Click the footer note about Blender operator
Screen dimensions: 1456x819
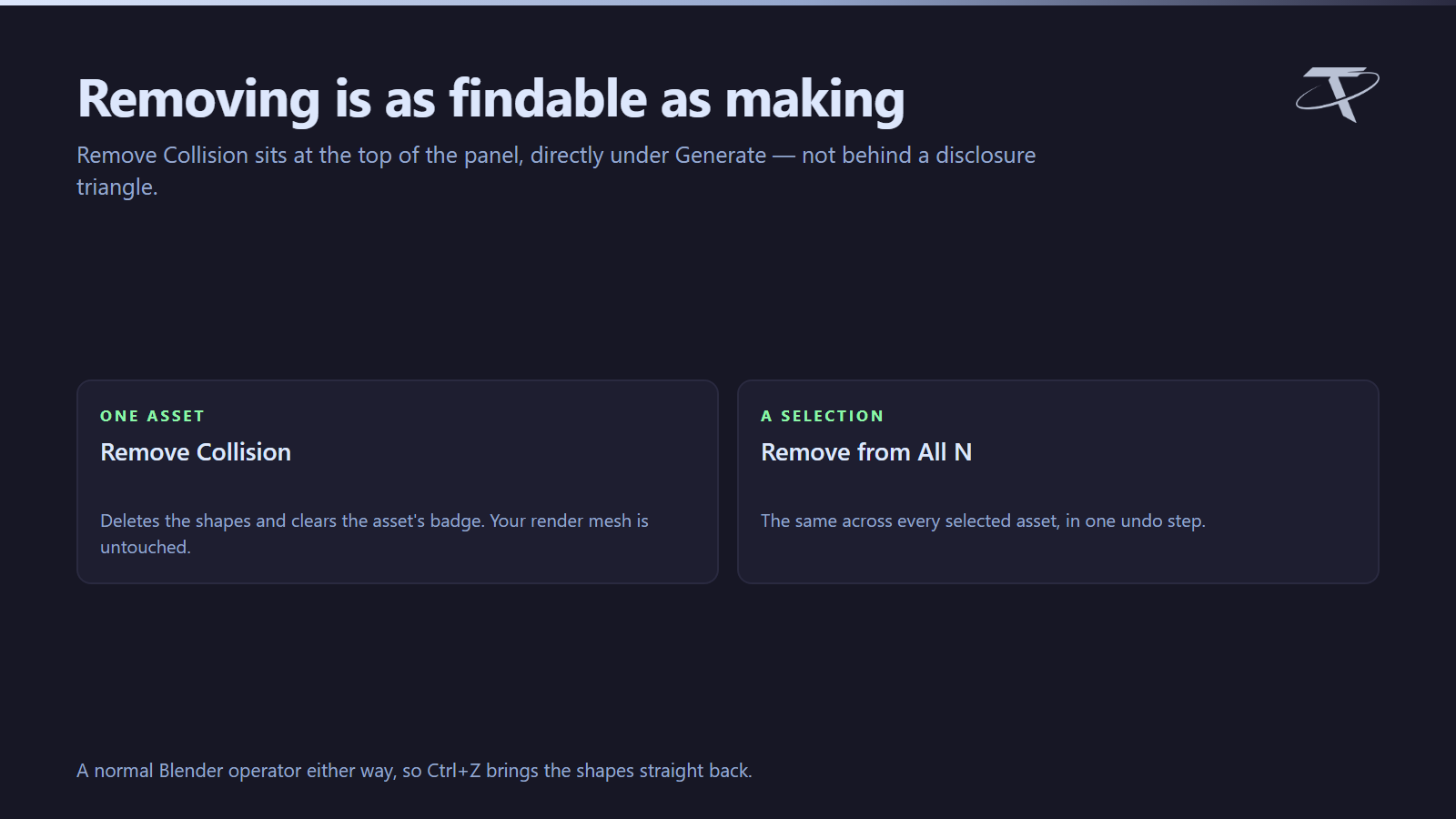click(414, 771)
